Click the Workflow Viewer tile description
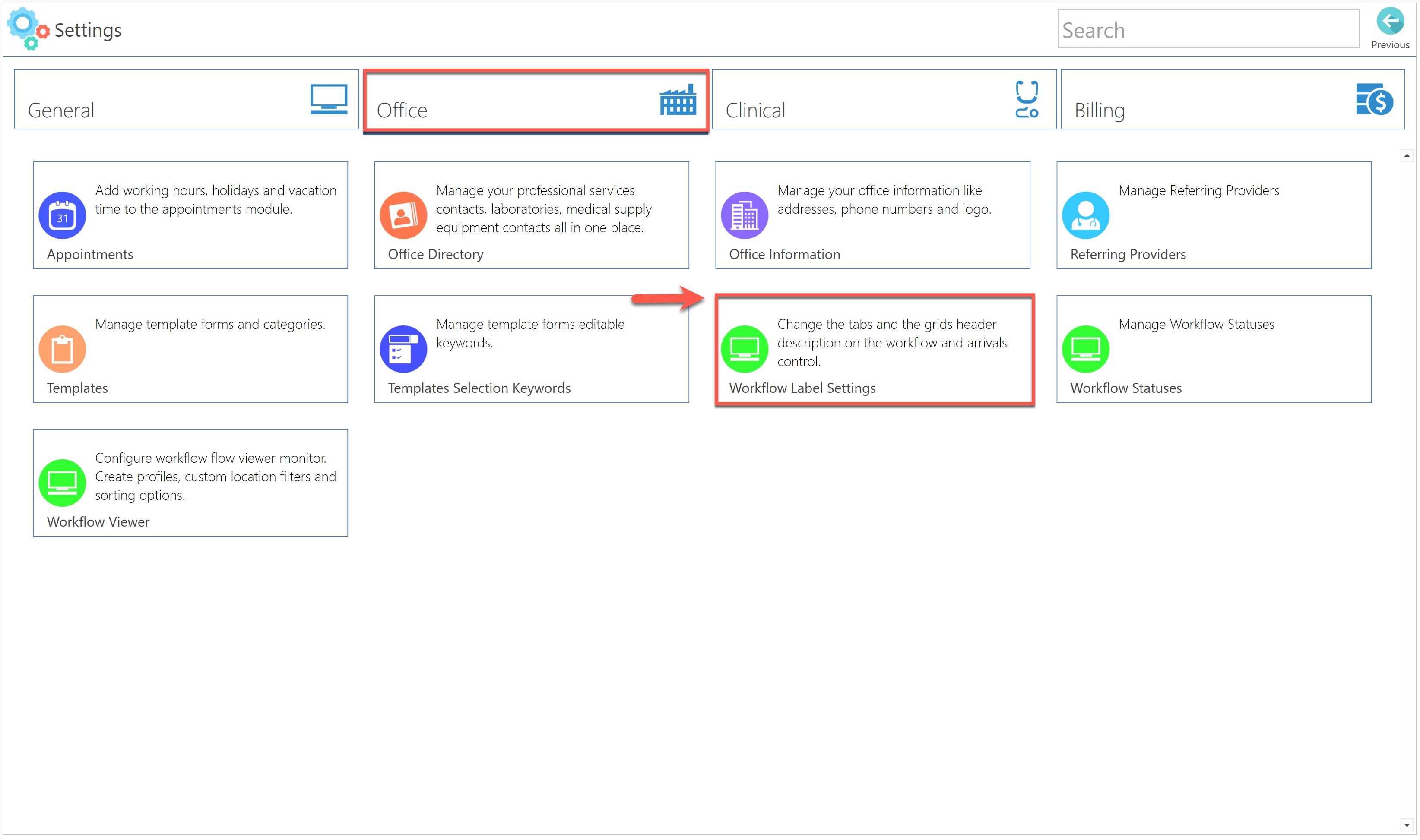1420x840 pixels. (x=215, y=477)
